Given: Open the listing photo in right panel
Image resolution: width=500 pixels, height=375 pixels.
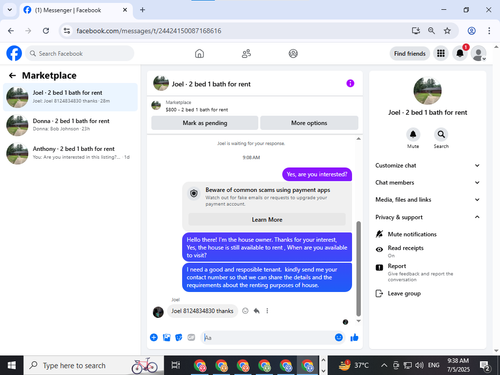Looking at the screenshot, I should [x=427, y=91].
